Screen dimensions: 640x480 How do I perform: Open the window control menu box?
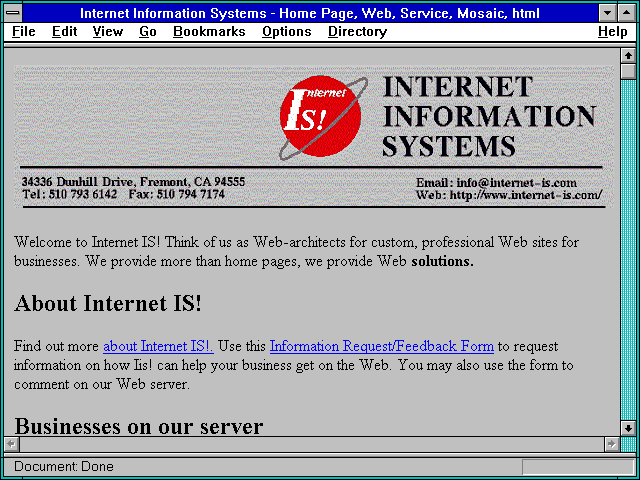click(x=13, y=13)
